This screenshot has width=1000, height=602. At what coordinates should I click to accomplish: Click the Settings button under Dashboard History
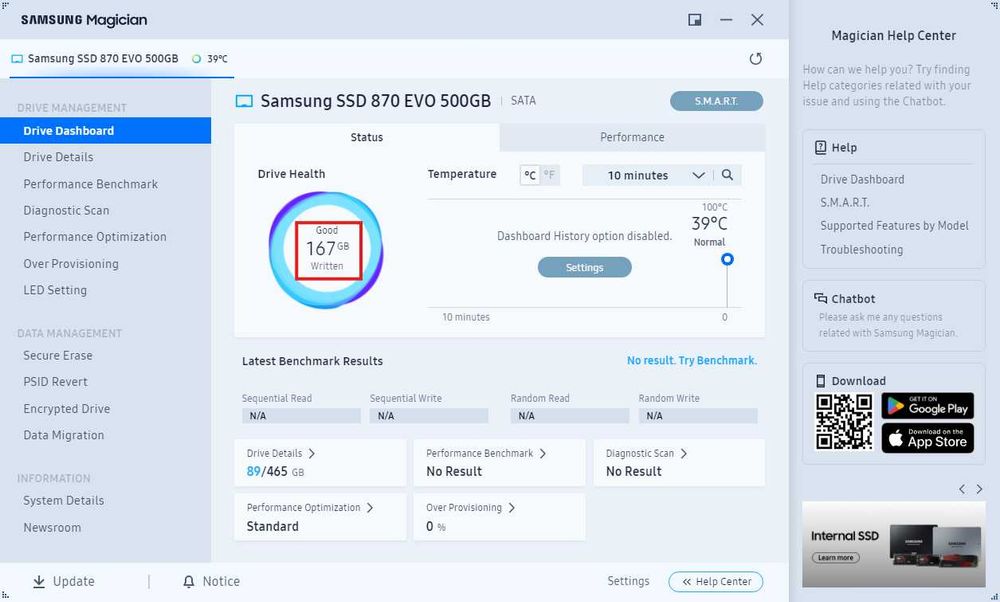(x=584, y=267)
